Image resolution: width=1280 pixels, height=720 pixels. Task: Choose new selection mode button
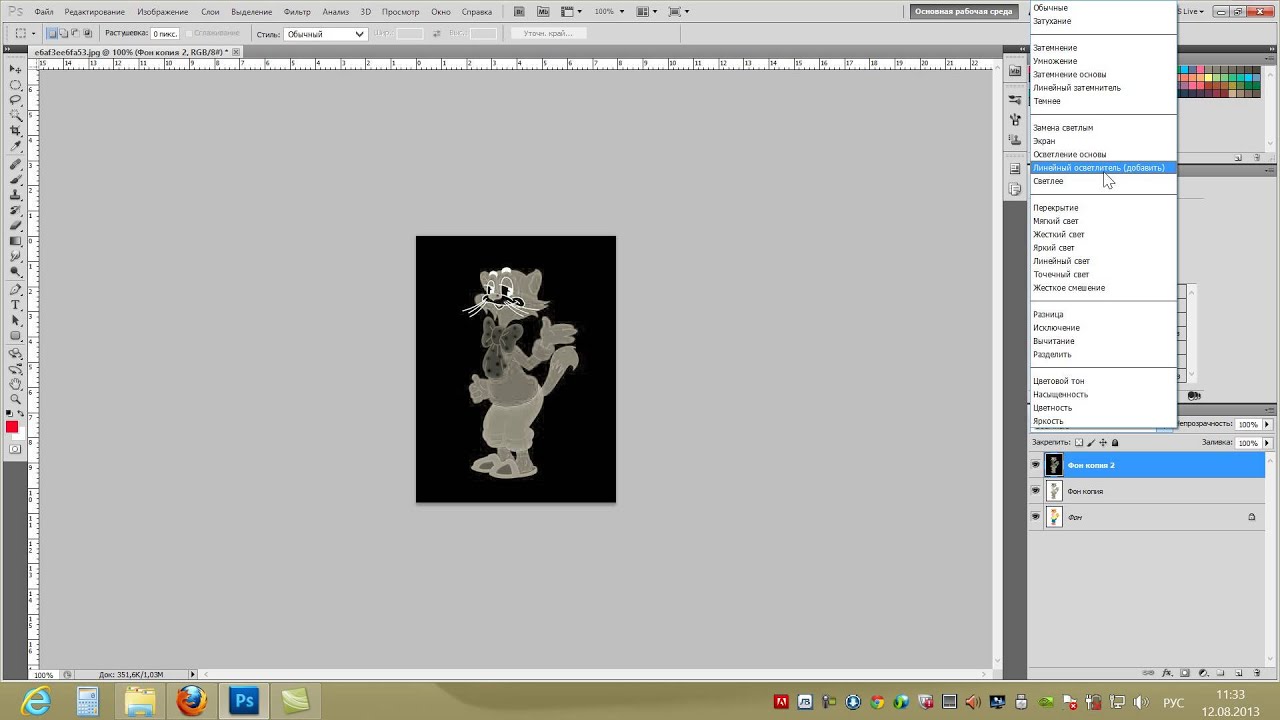[x=53, y=34]
